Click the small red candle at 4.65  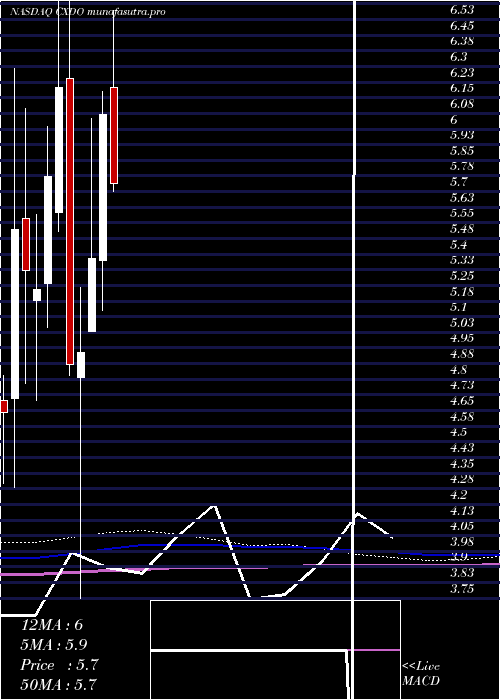click(4, 406)
